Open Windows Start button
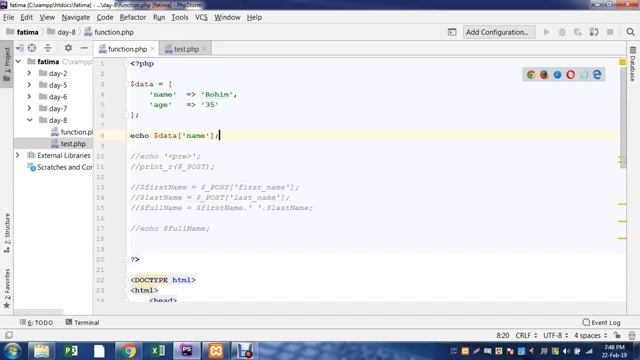The height and width of the screenshot is (360, 640). (x=12, y=351)
